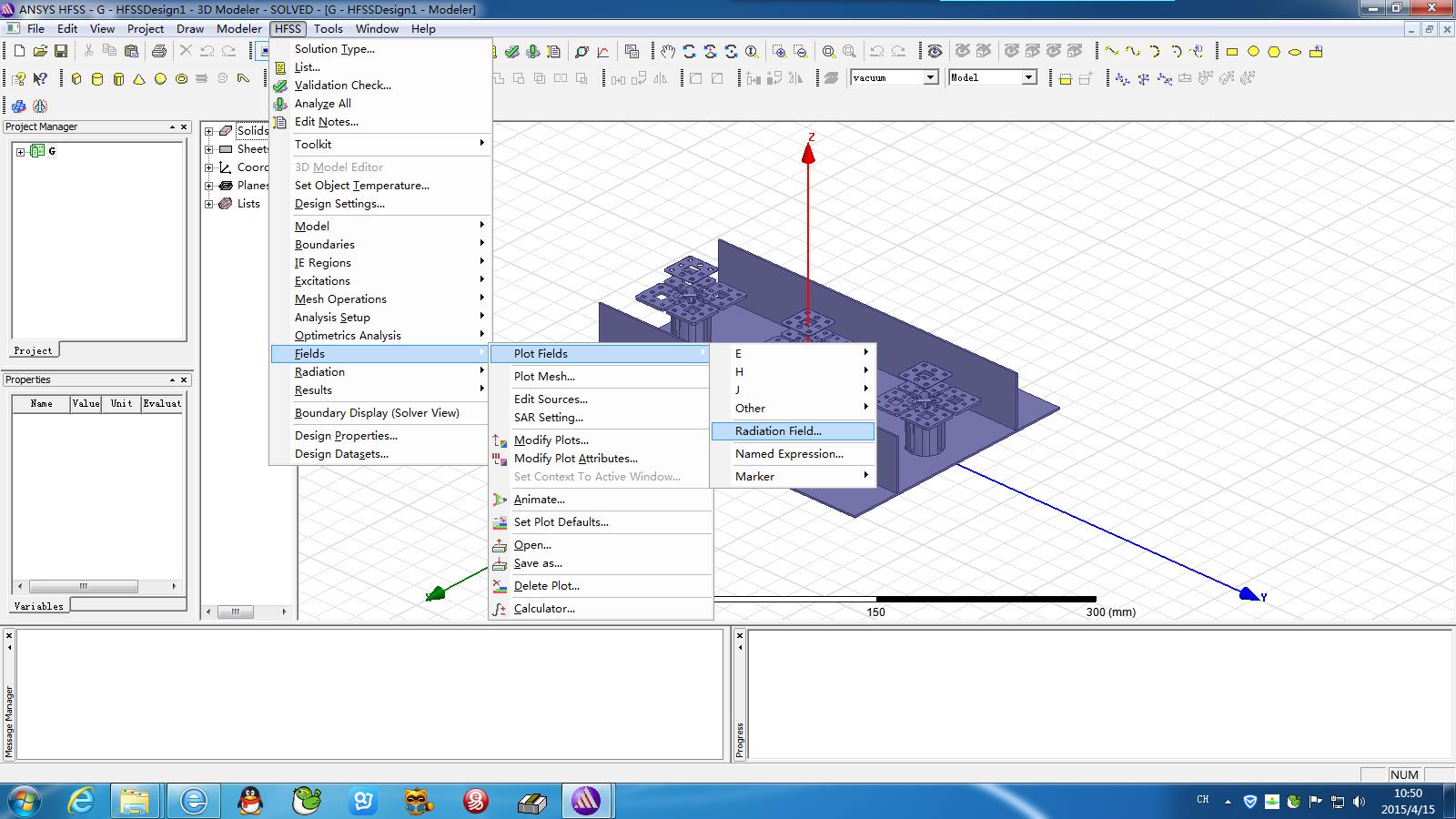Close the Project Manager panel
1456x819 pixels.
184,127
